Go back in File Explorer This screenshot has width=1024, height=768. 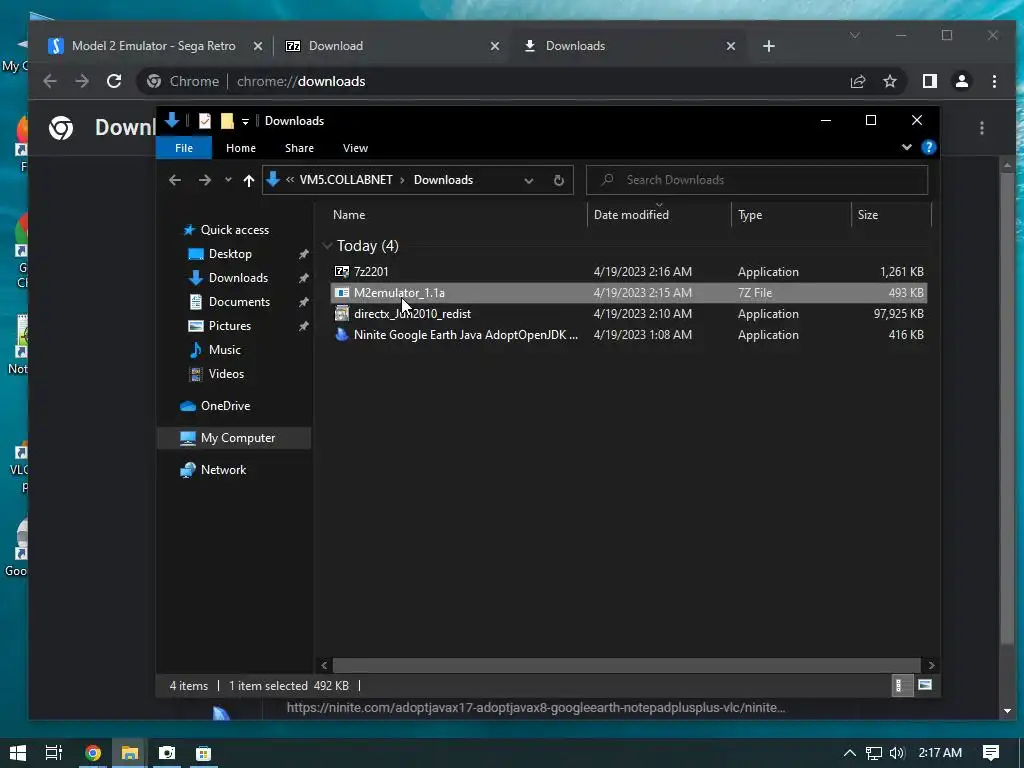tap(174, 180)
